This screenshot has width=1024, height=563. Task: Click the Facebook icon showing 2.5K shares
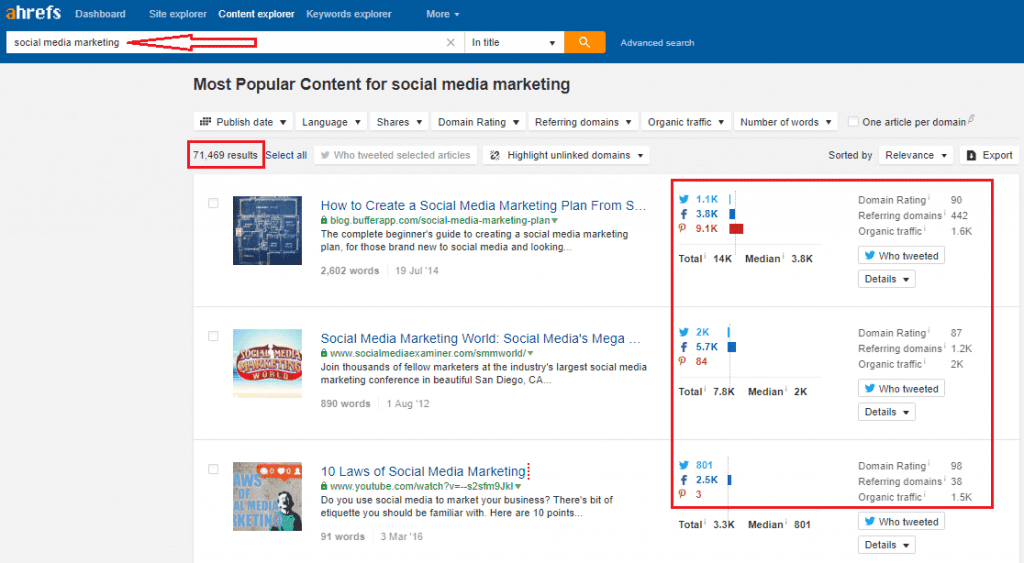coord(684,479)
